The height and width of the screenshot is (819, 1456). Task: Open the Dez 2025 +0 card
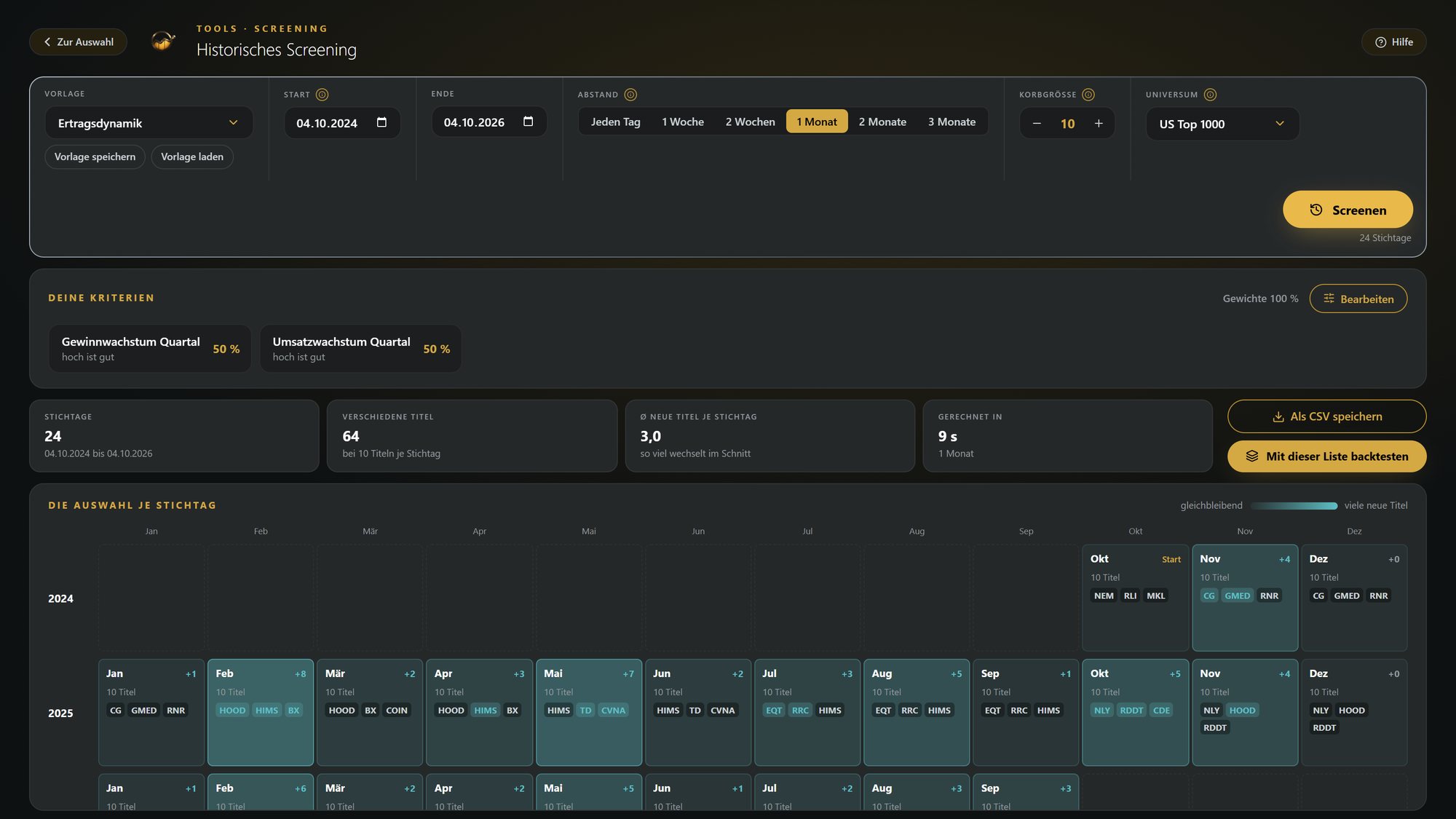coord(1353,712)
